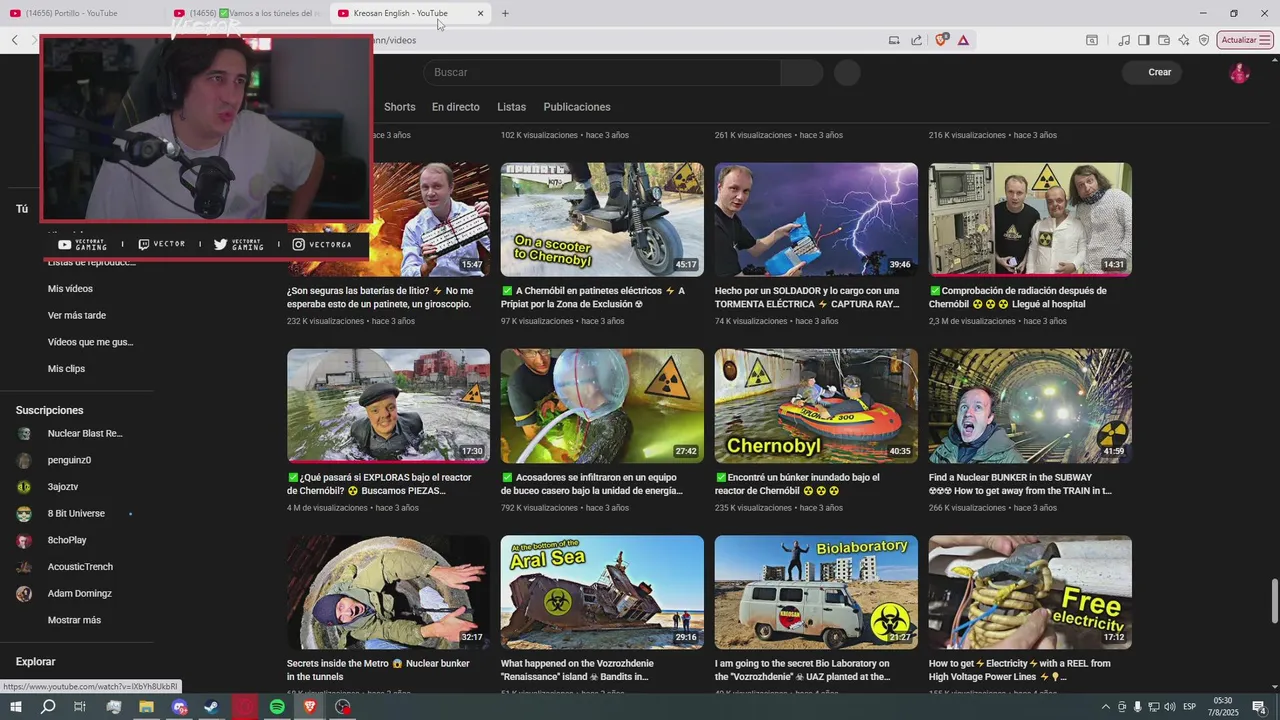This screenshot has height=720, width=1280.
Task: Open YouTube account avatar menu
Action: click(1239, 72)
